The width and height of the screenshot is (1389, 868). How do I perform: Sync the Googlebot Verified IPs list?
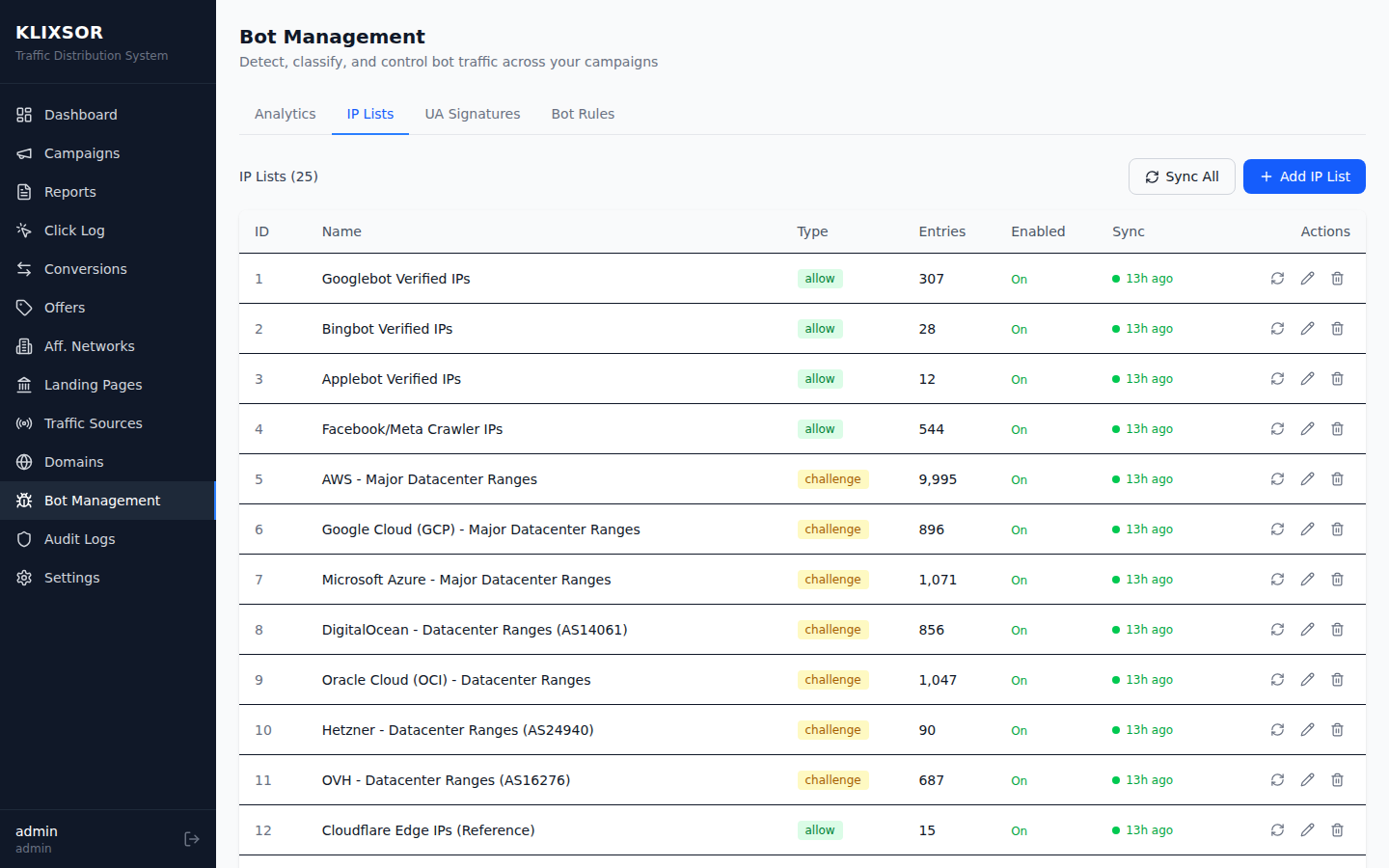pyautogui.click(x=1277, y=278)
